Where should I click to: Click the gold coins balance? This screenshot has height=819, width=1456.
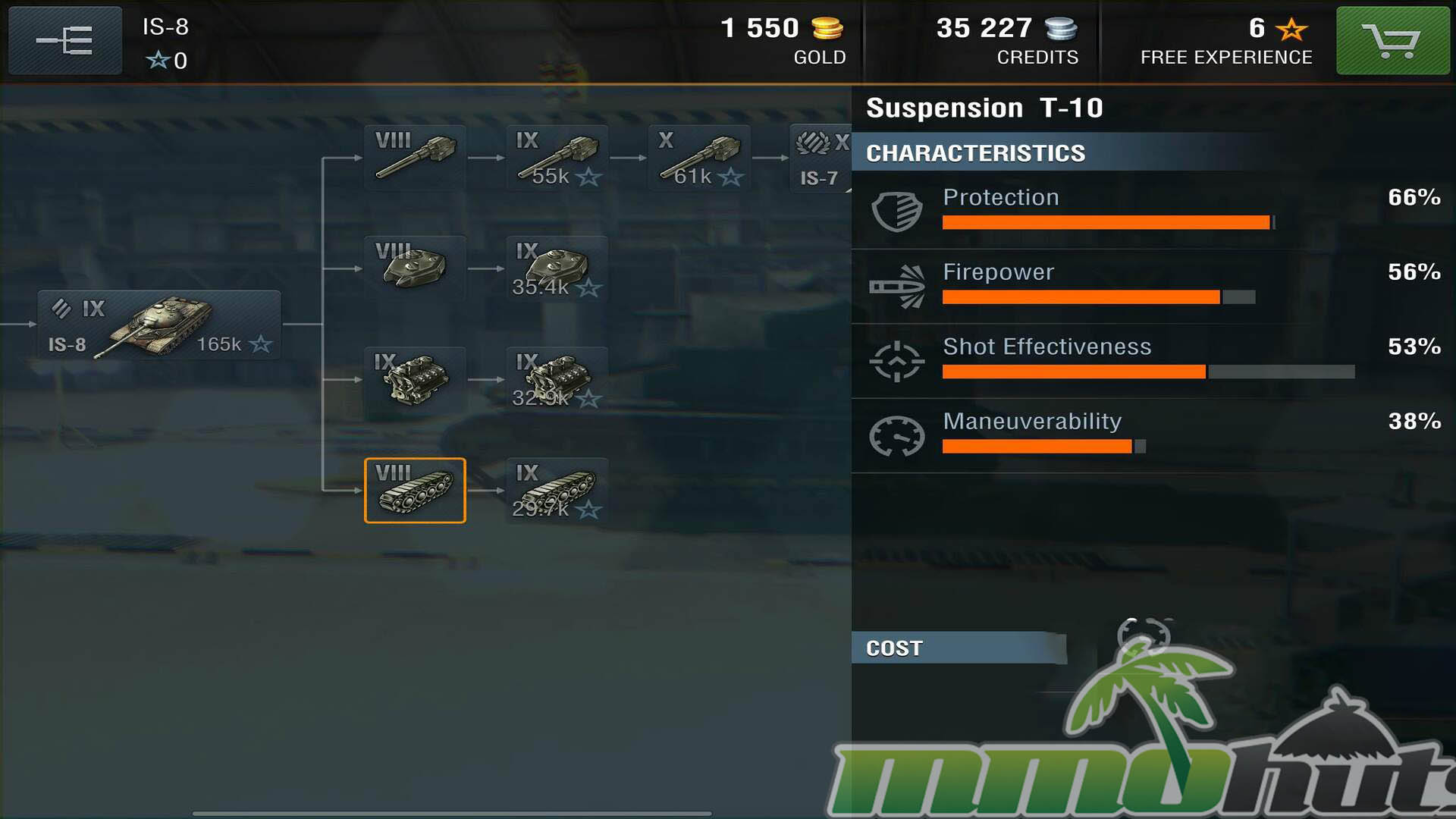coord(783,41)
